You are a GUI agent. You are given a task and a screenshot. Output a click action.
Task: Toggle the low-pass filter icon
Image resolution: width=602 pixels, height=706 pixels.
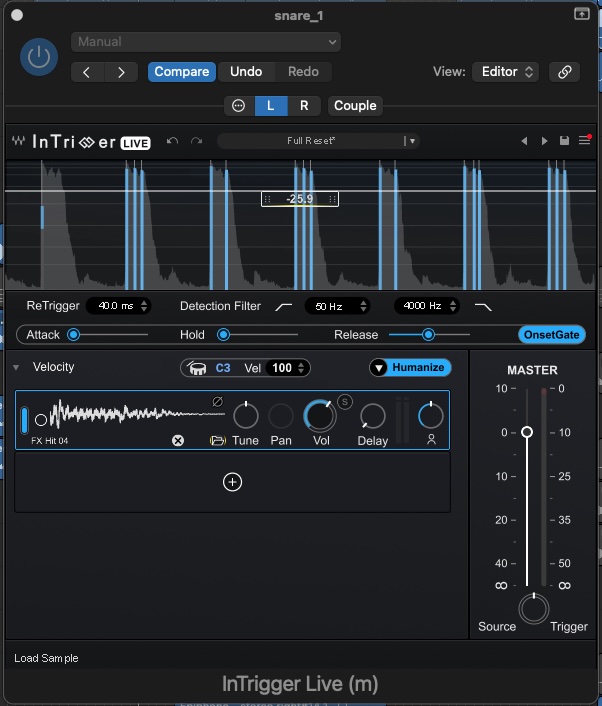tap(483, 307)
